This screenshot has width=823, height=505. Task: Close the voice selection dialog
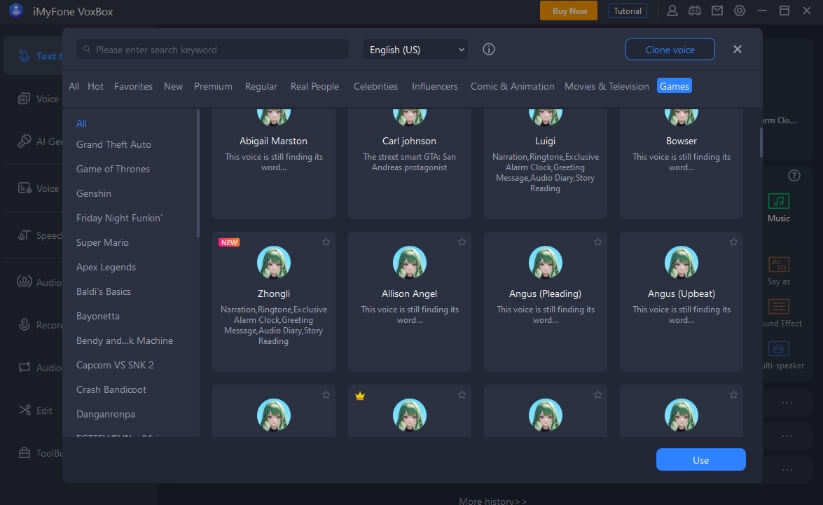coord(737,49)
